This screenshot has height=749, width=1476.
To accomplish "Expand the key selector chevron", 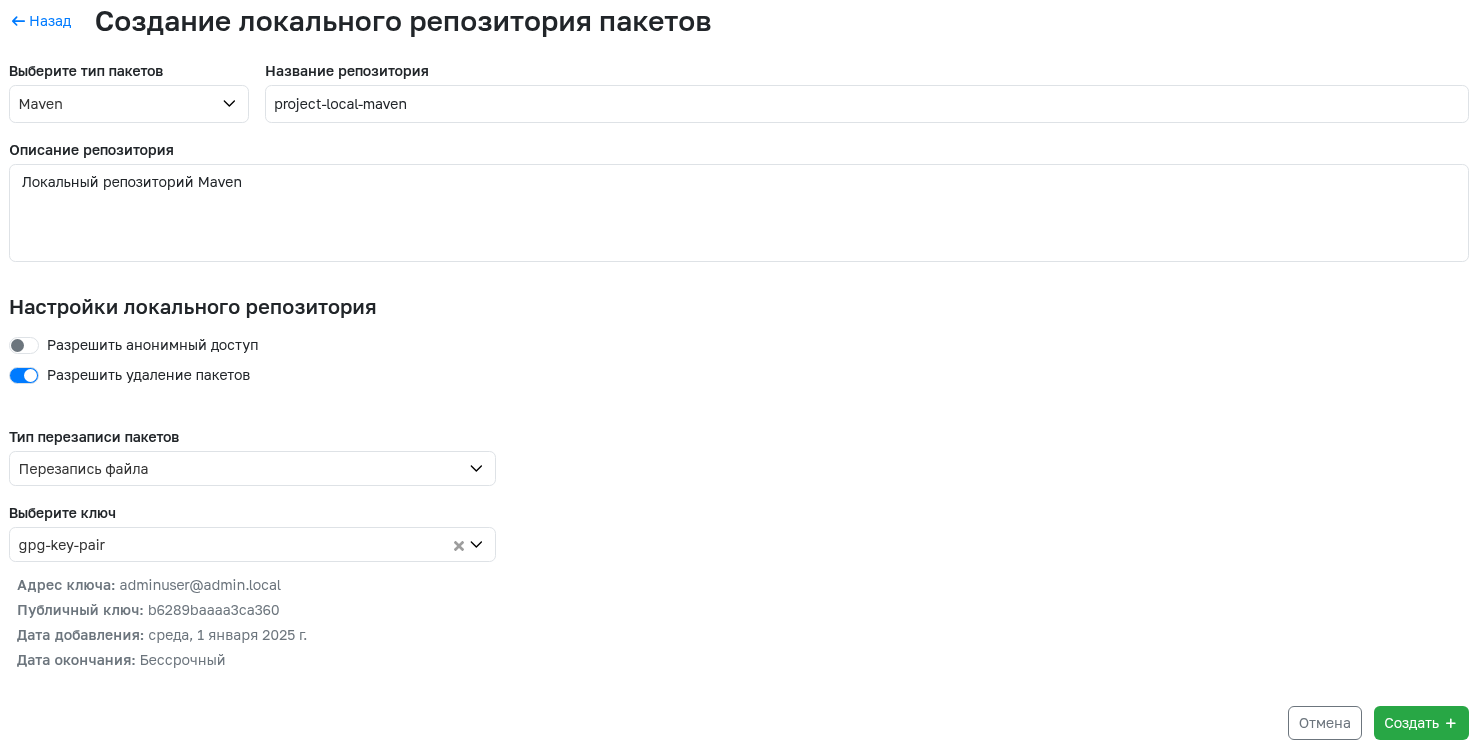I will [476, 545].
